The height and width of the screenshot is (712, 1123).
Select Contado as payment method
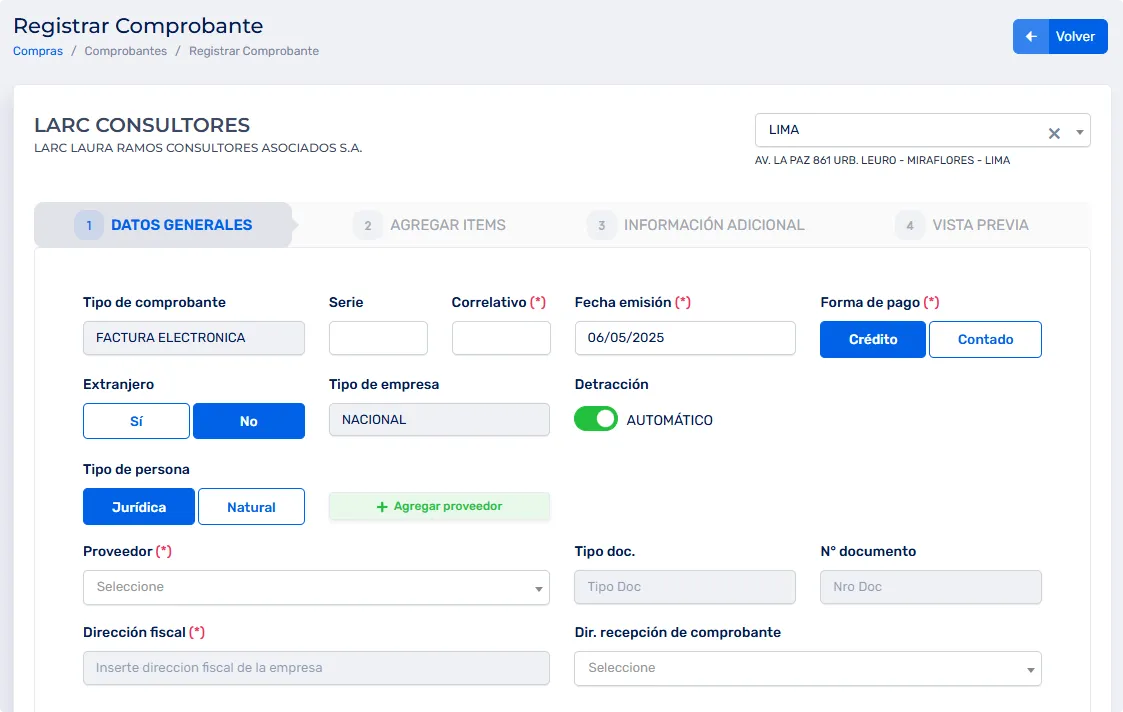tap(985, 339)
